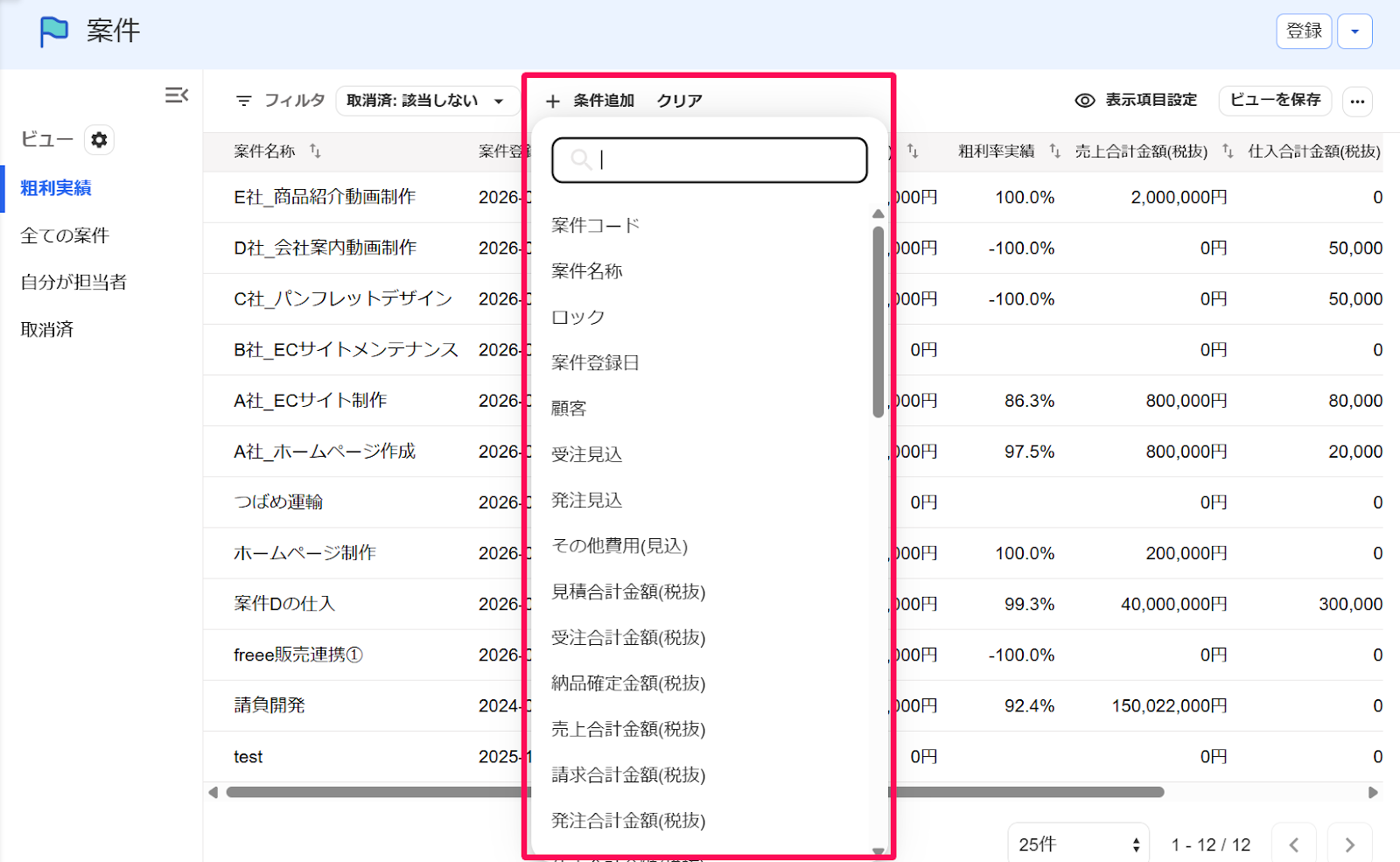This screenshot has height=862, width=1400.
Task: Open the dropdown arrow beside 登録 button
Action: pyautogui.click(x=1354, y=32)
